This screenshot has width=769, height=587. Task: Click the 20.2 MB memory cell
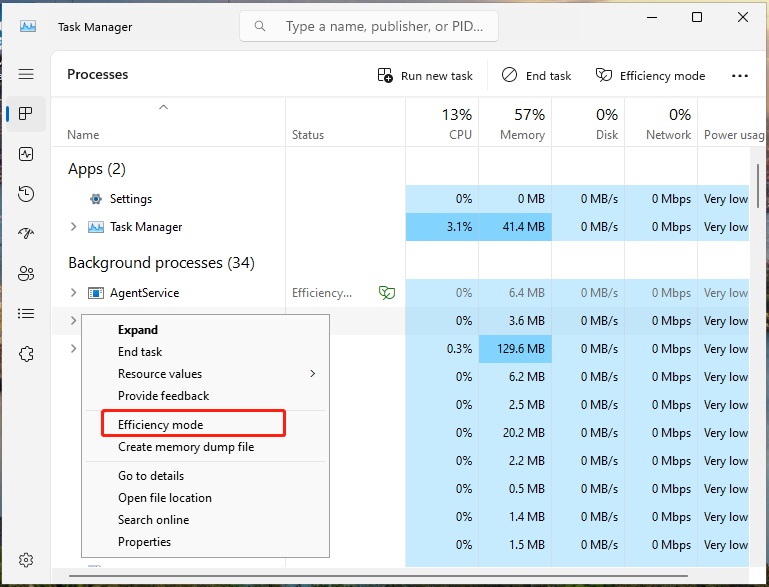pos(515,433)
